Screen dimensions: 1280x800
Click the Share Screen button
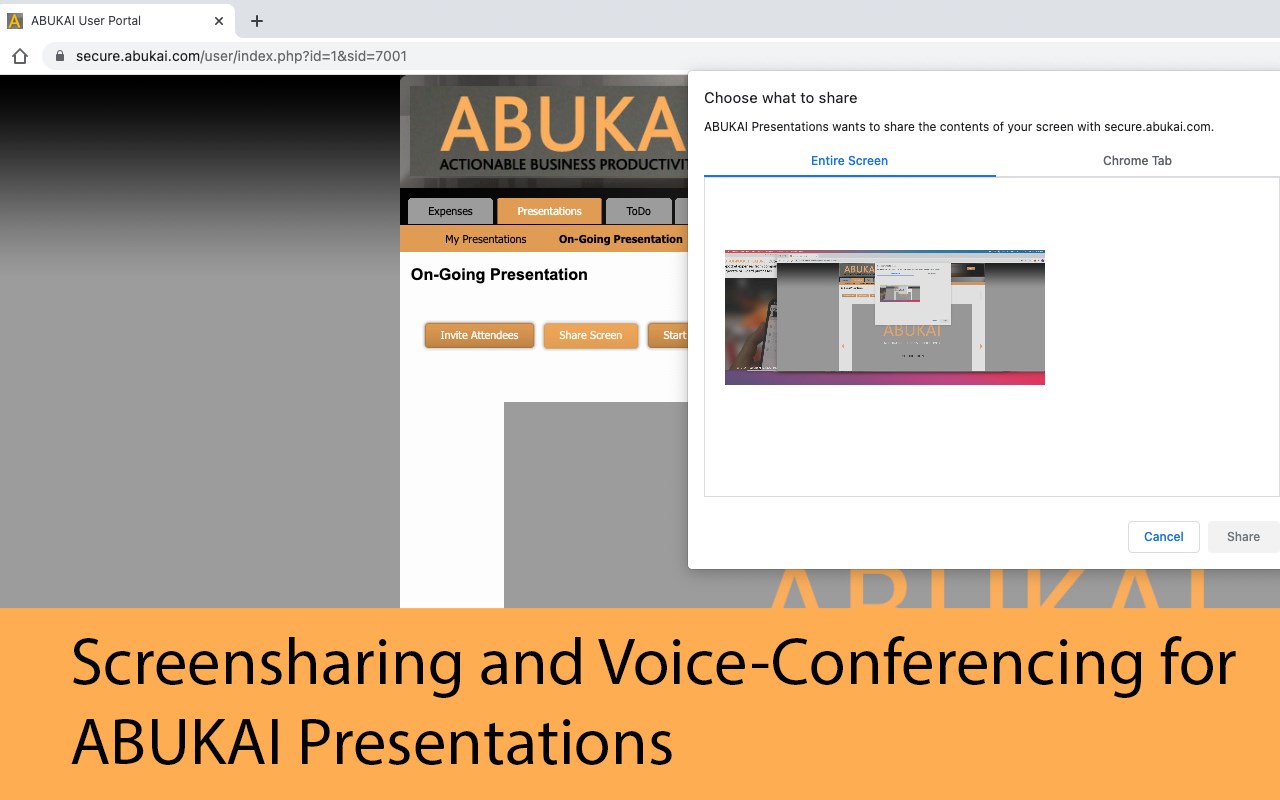(590, 335)
